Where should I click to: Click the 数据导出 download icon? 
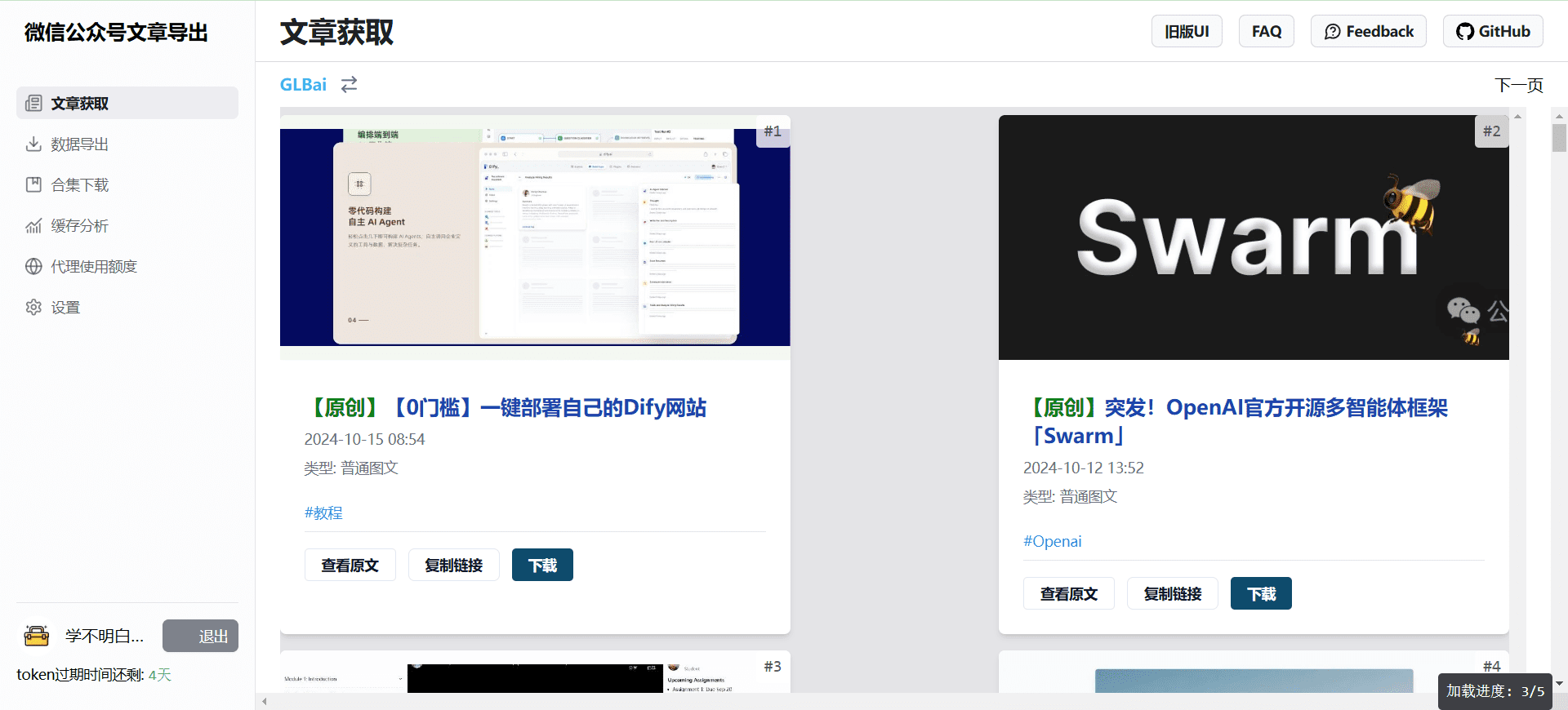pos(33,144)
